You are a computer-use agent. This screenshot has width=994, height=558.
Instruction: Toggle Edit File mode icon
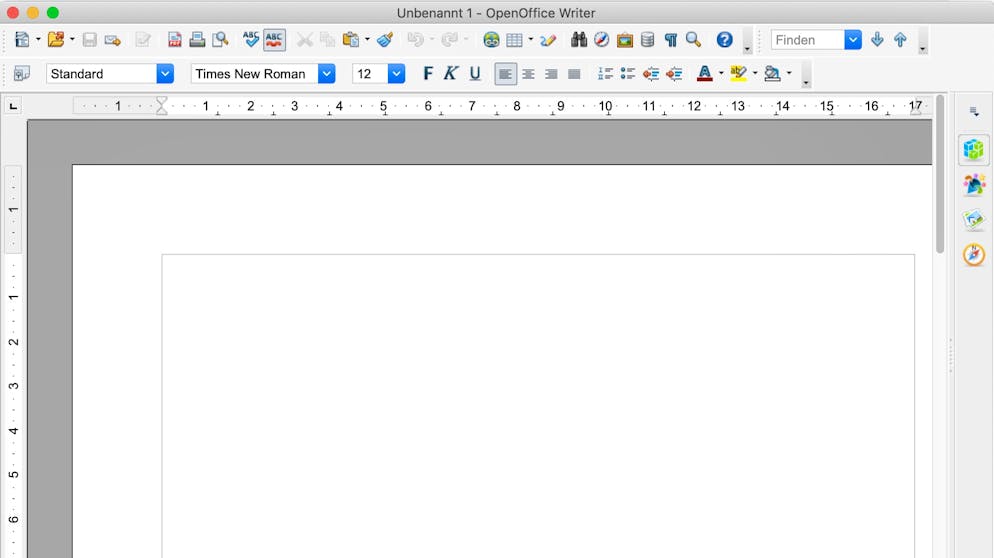(143, 40)
